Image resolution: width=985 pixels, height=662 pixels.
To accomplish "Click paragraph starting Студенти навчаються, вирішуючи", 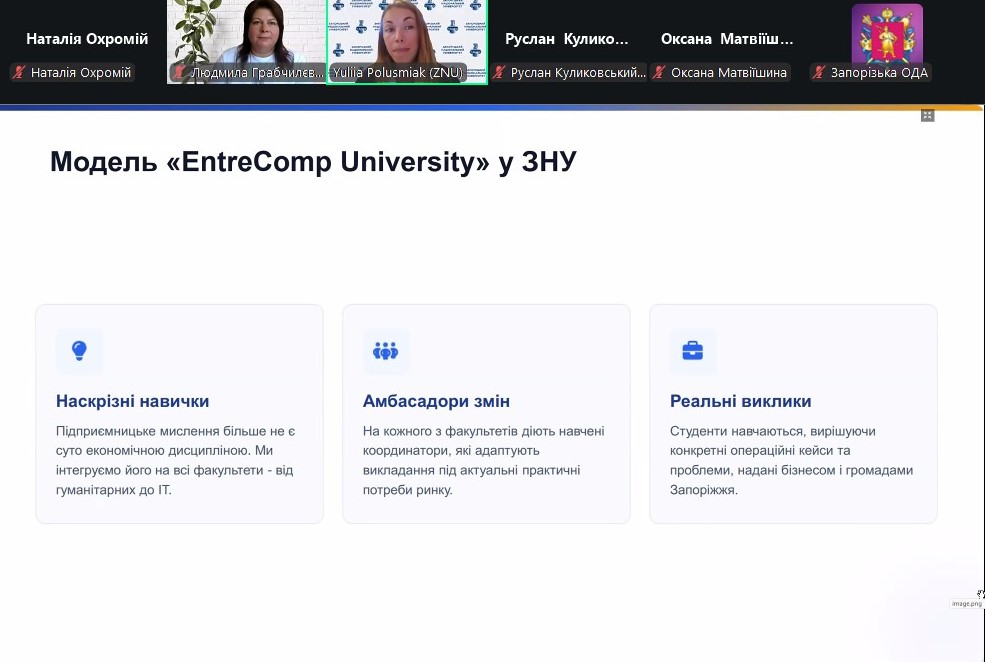I will click(x=792, y=460).
